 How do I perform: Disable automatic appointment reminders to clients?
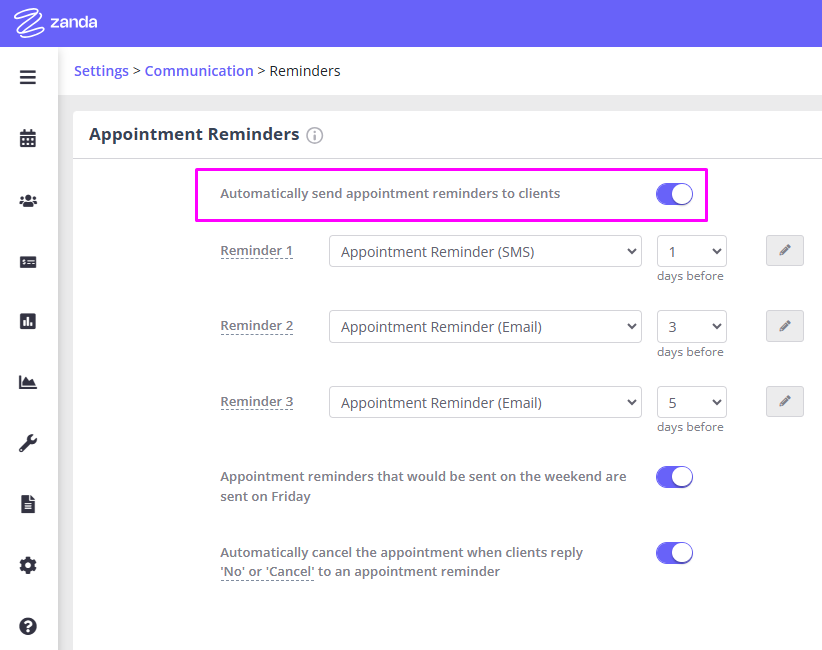point(674,194)
